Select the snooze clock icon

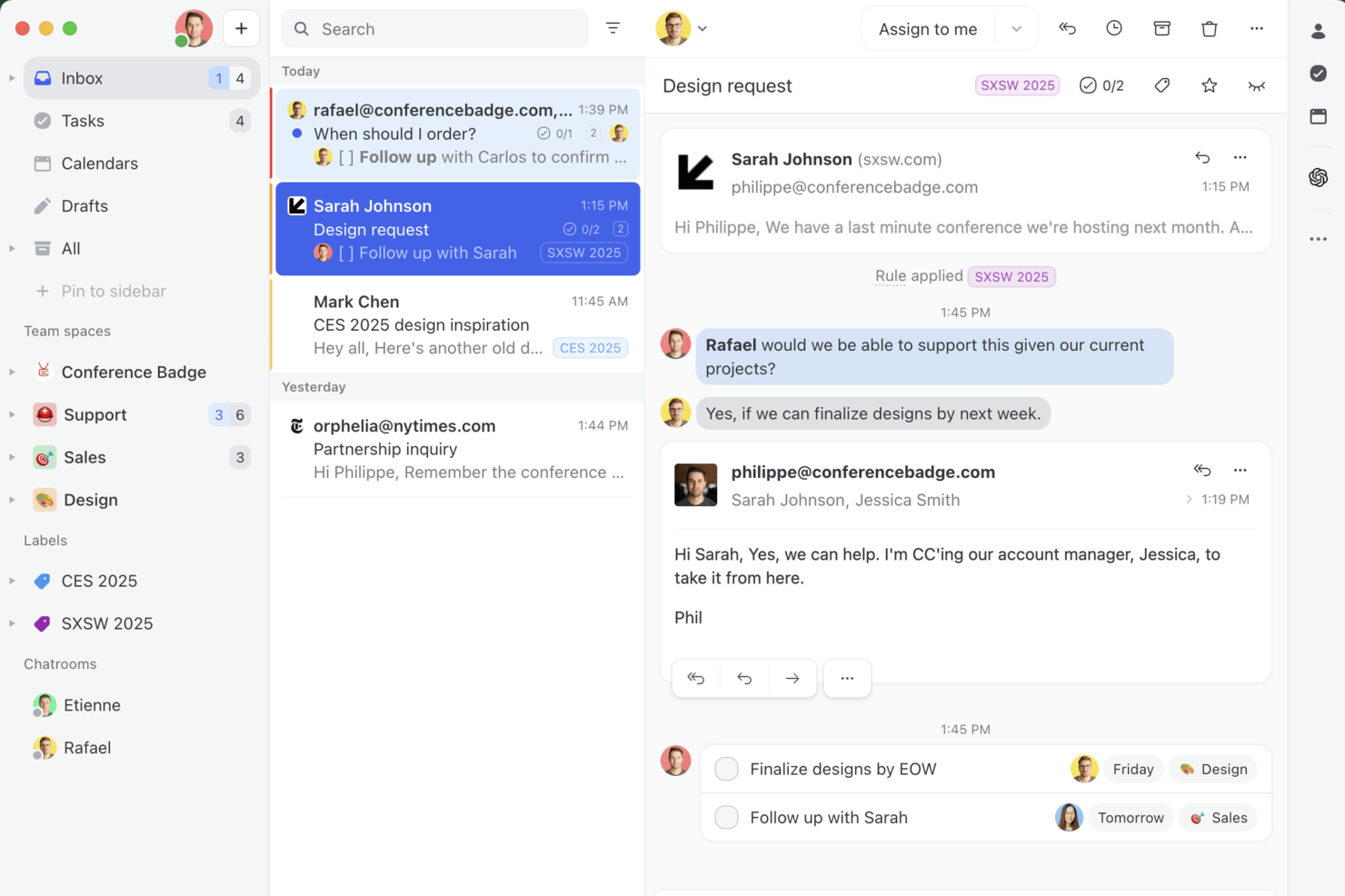1114,28
